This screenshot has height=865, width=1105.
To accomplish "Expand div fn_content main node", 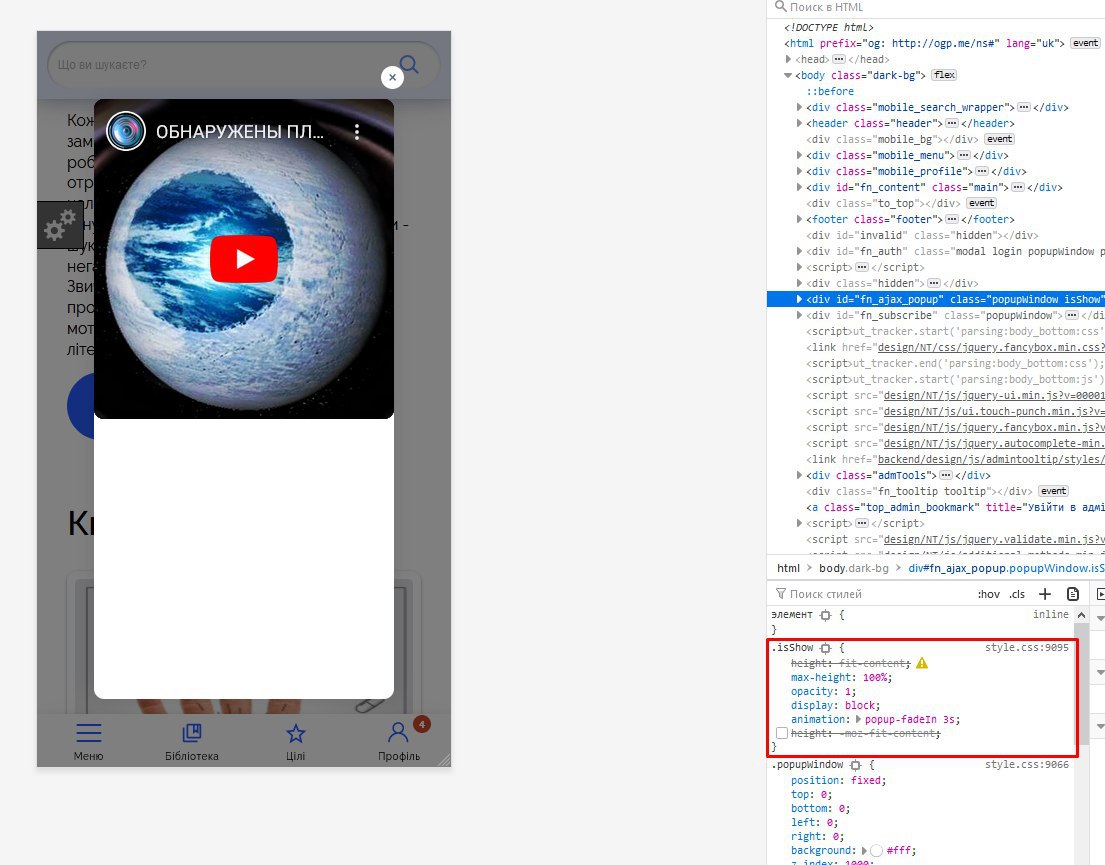I will (x=799, y=188).
